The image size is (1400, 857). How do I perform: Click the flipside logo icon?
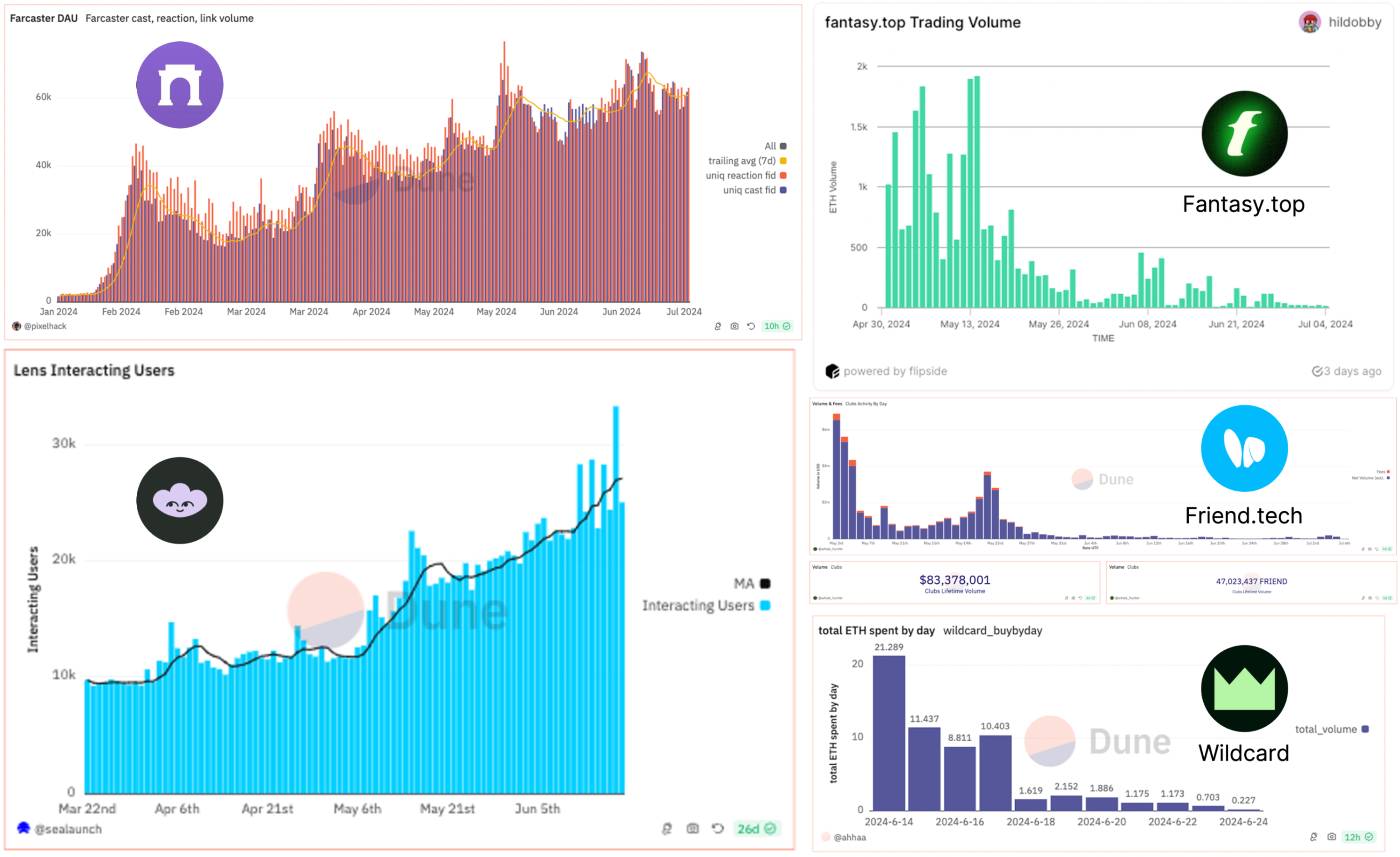[832, 371]
